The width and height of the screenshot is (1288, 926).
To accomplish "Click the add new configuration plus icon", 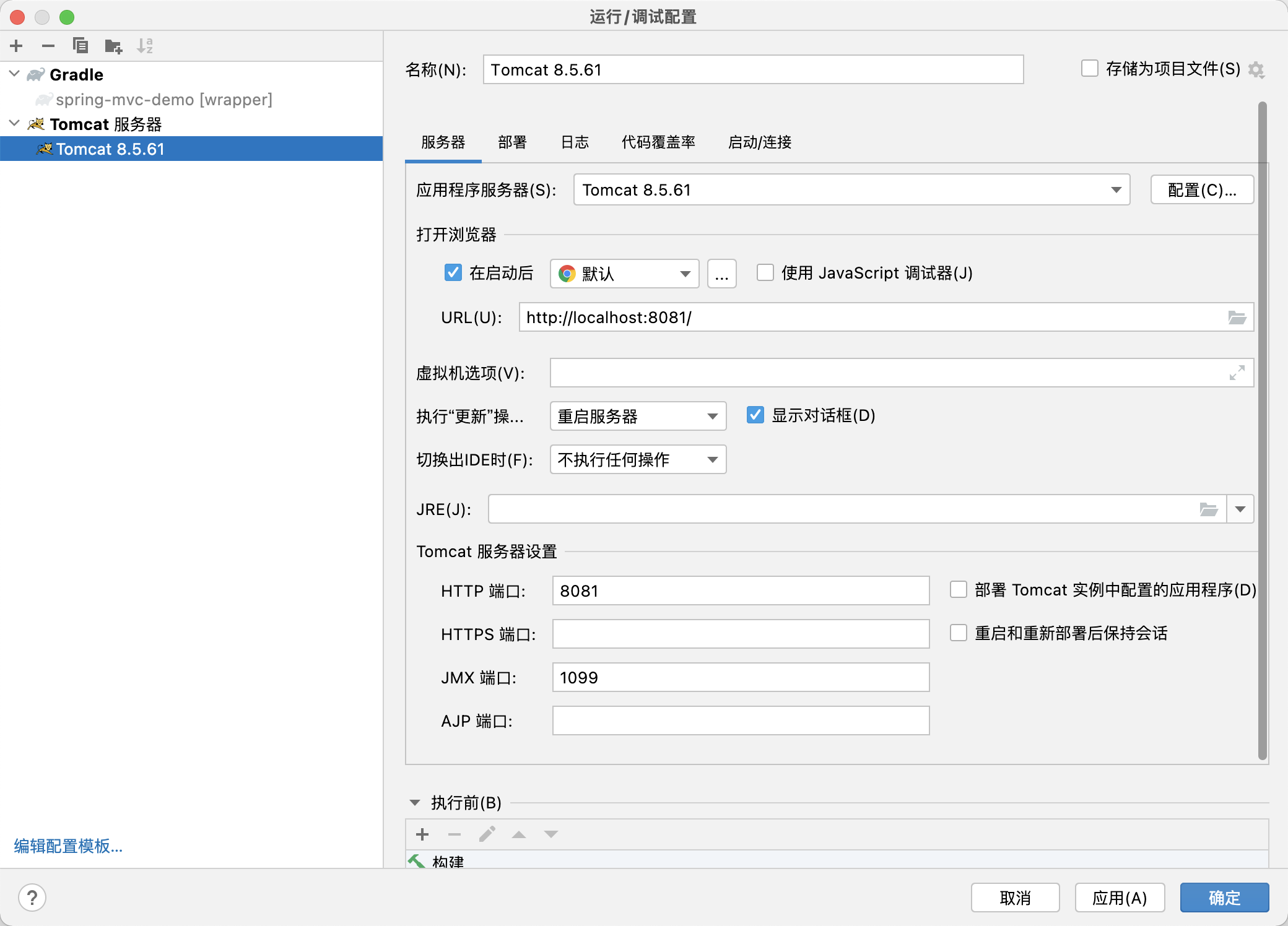I will (17, 46).
